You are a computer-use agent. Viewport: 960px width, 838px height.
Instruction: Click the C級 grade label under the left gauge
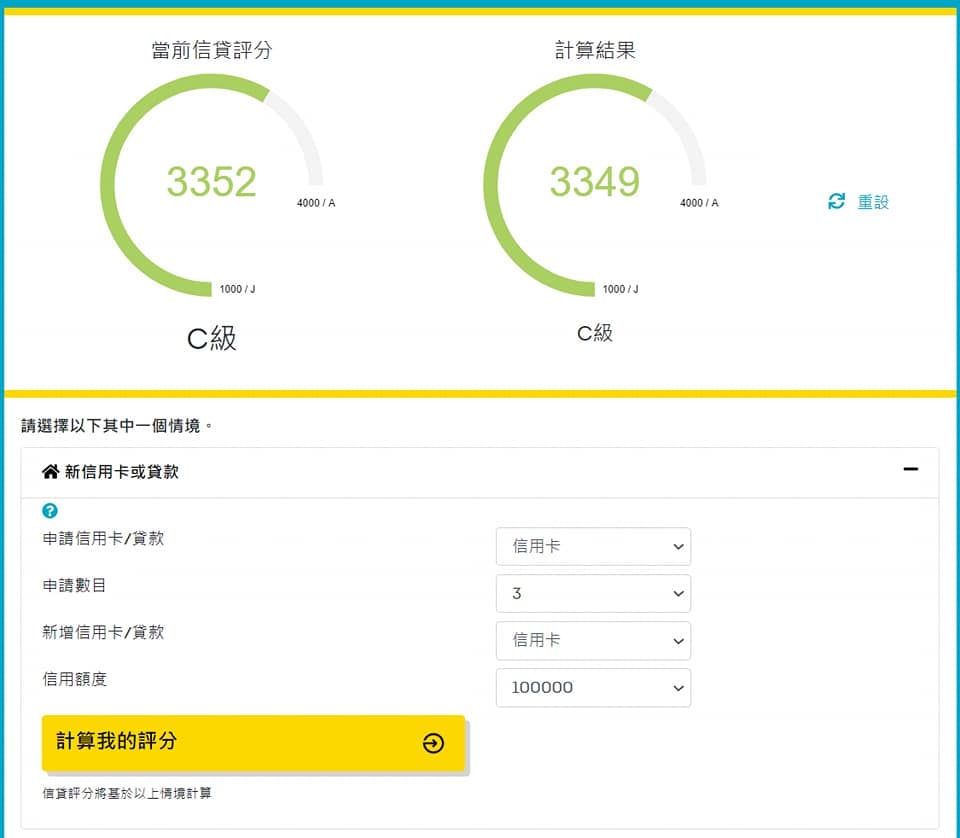pyautogui.click(x=210, y=340)
